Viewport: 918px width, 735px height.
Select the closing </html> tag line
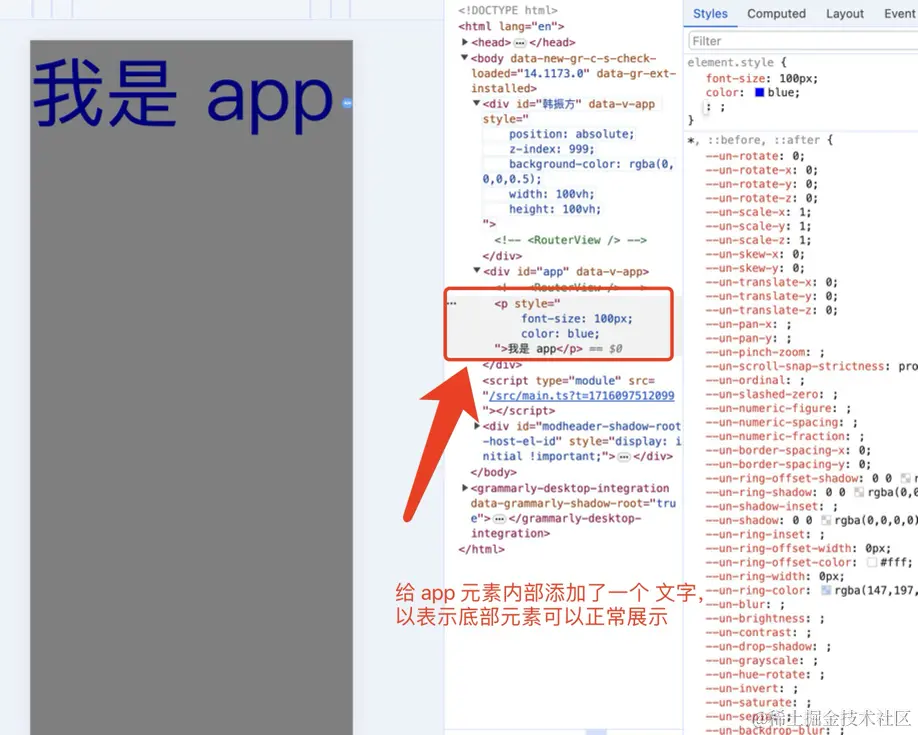[481, 549]
